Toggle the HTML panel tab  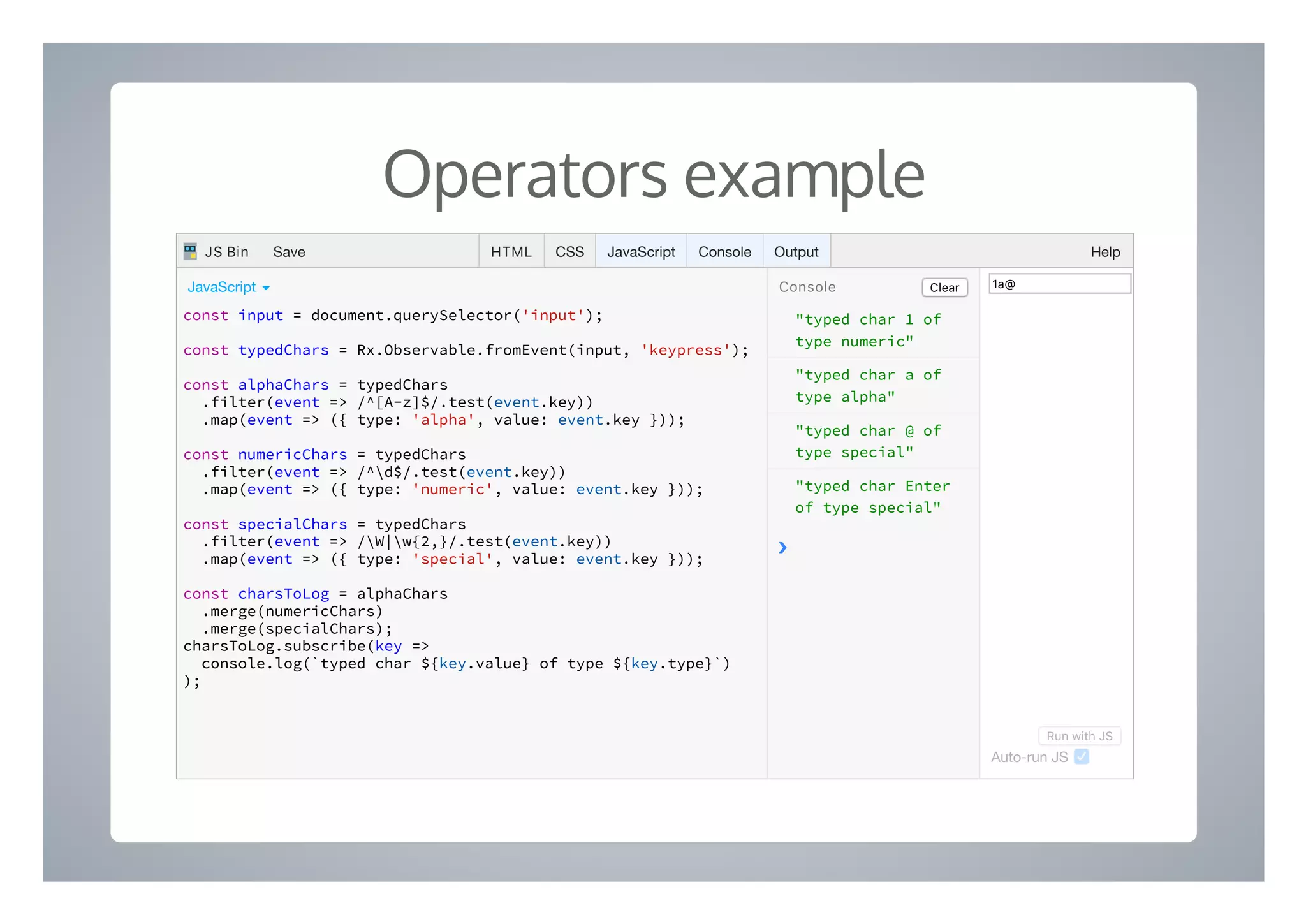point(511,252)
